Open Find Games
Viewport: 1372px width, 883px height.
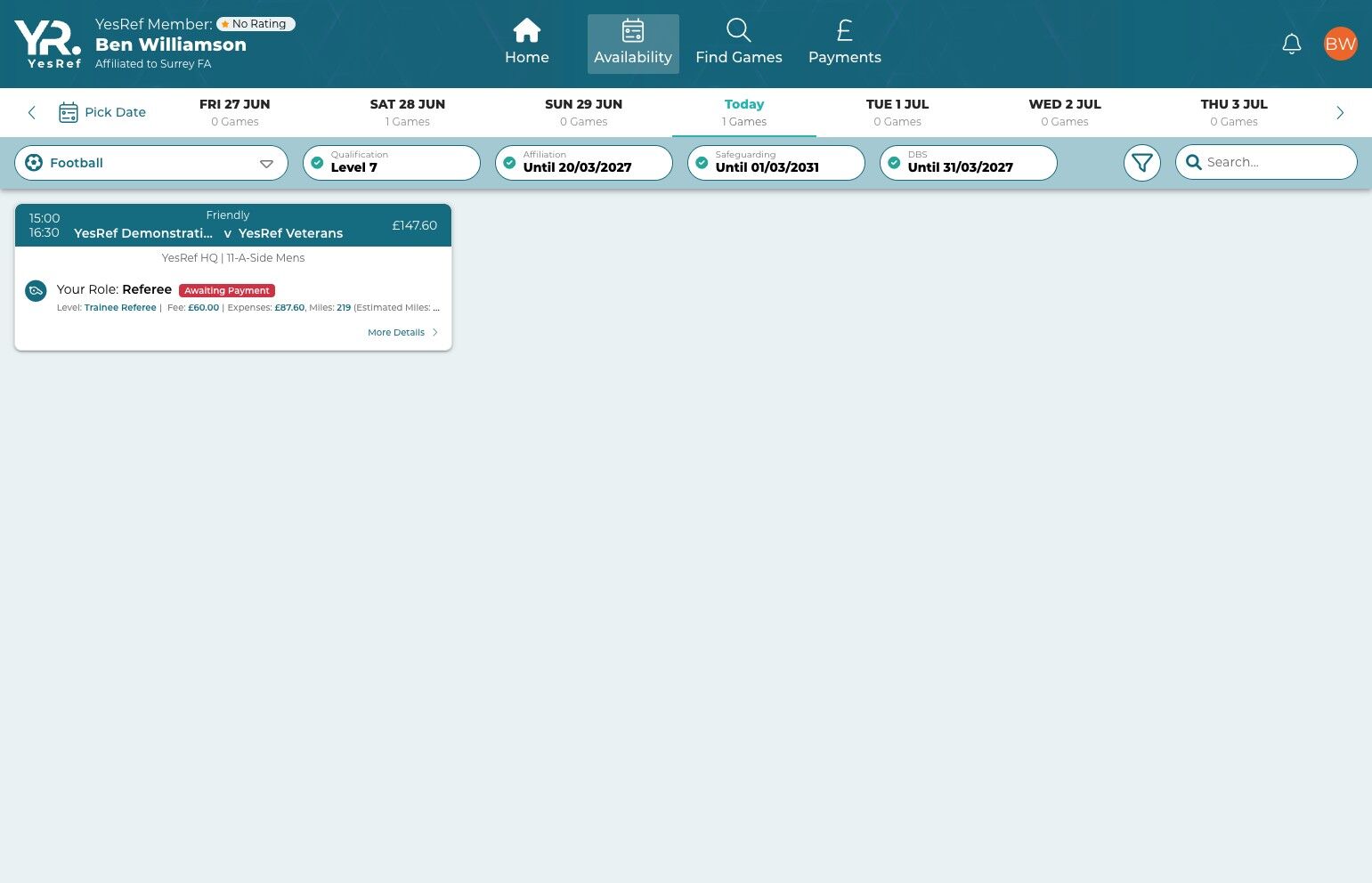[x=739, y=43]
